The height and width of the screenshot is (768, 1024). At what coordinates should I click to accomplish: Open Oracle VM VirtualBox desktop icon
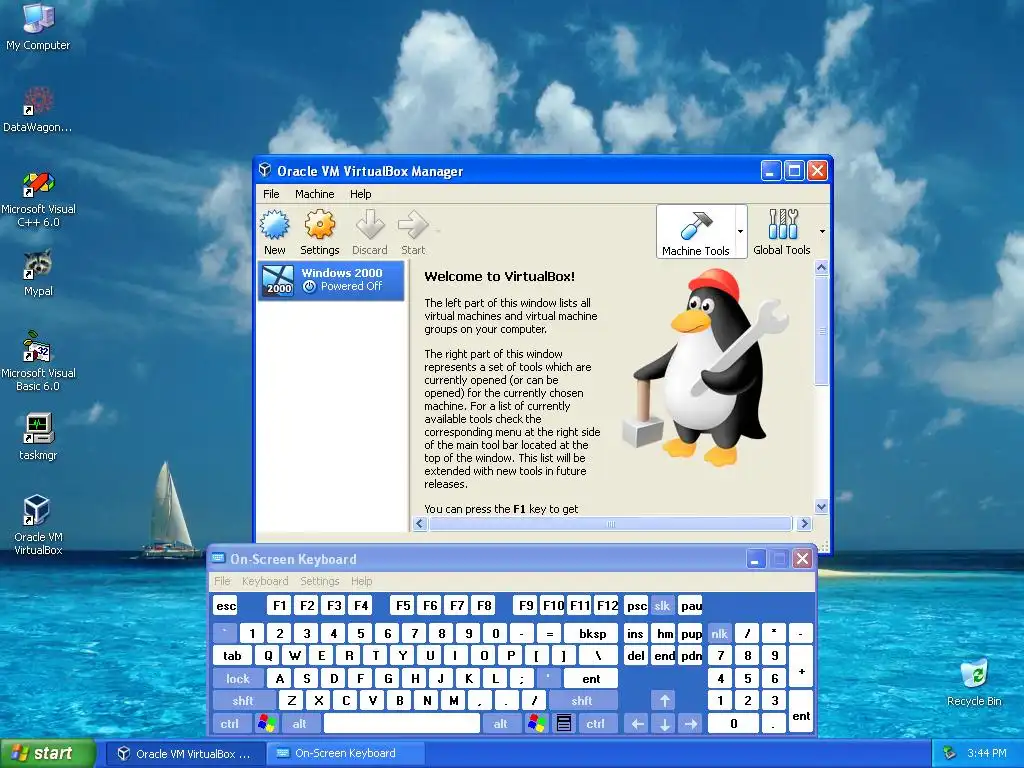(x=38, y=524)
